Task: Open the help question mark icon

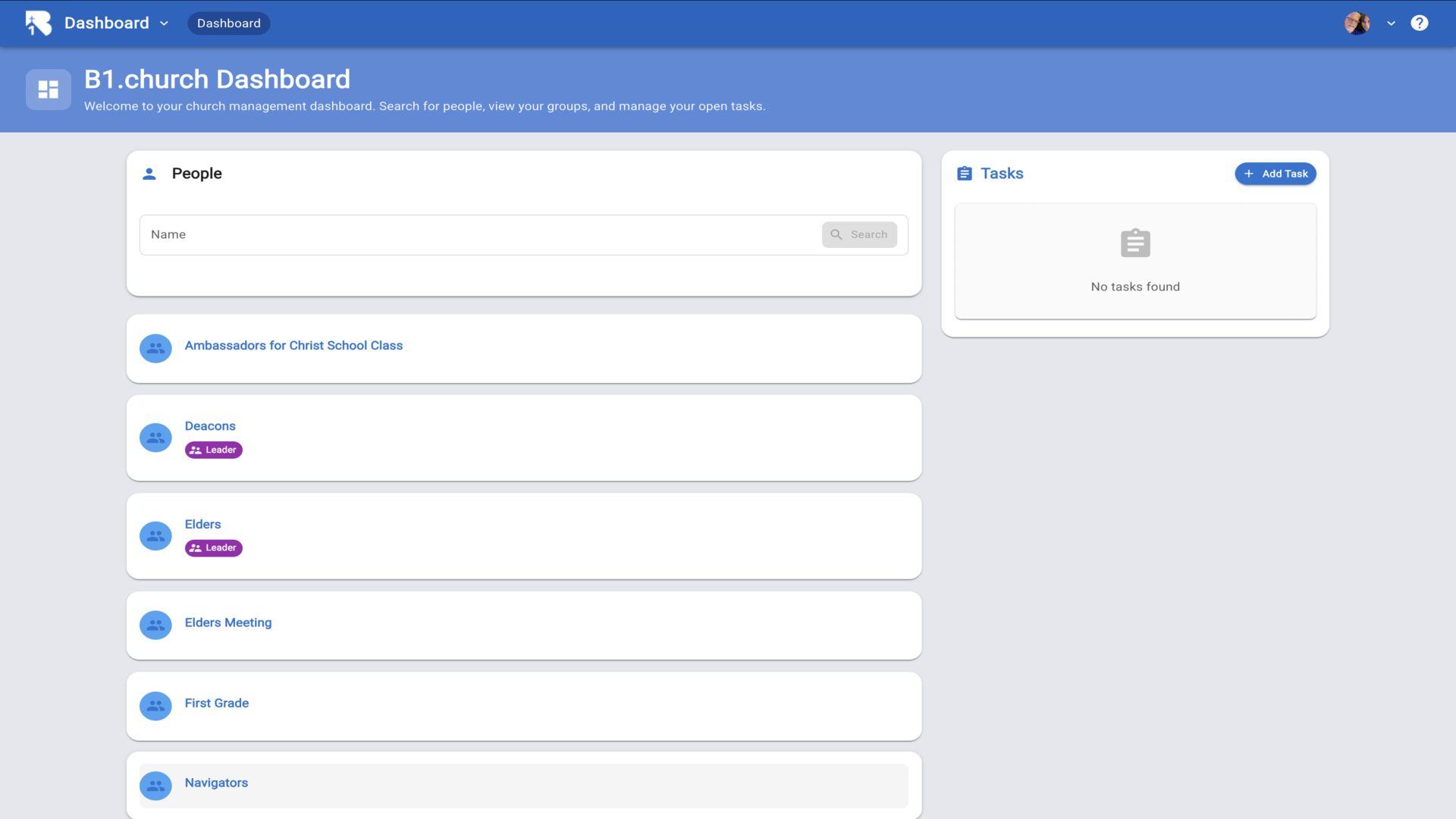Action: [x=1419, y=23]
